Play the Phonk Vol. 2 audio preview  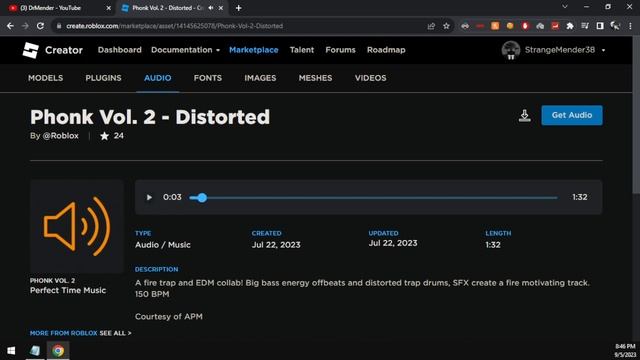tap(149, 198)
